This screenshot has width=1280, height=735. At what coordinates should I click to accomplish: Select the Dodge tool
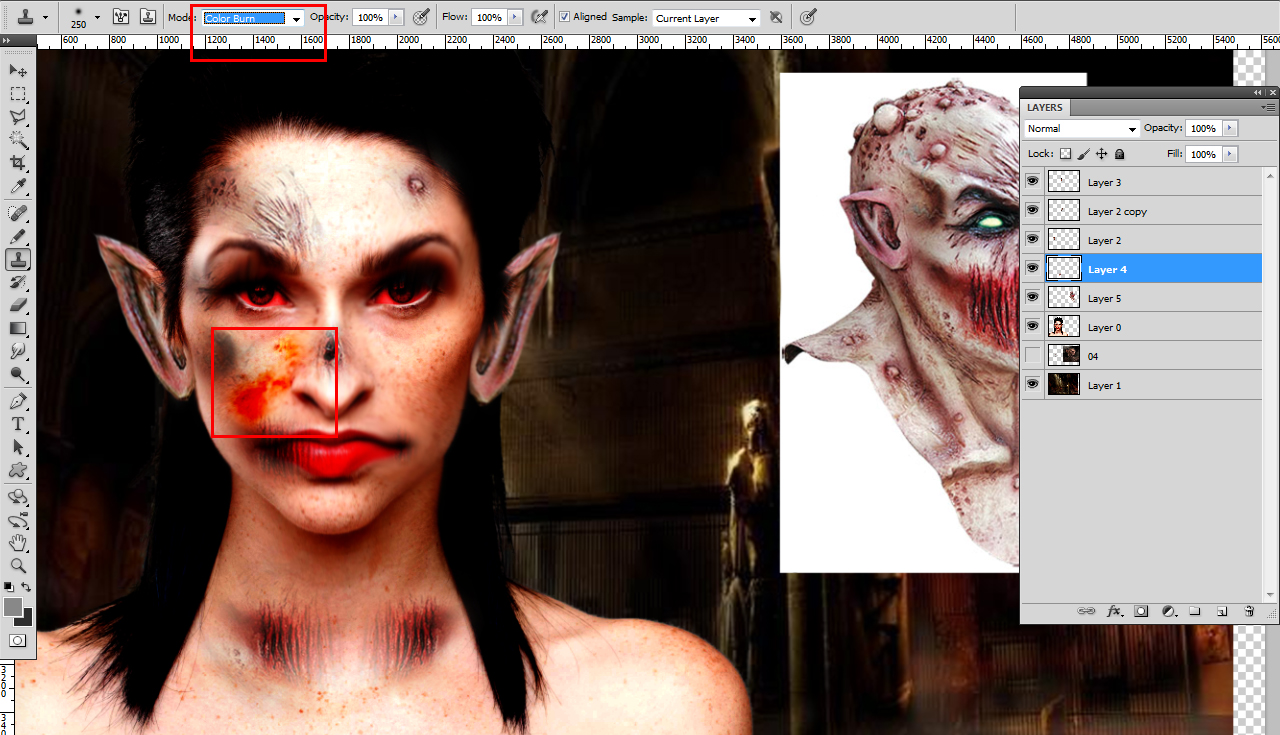click(18, 375)
